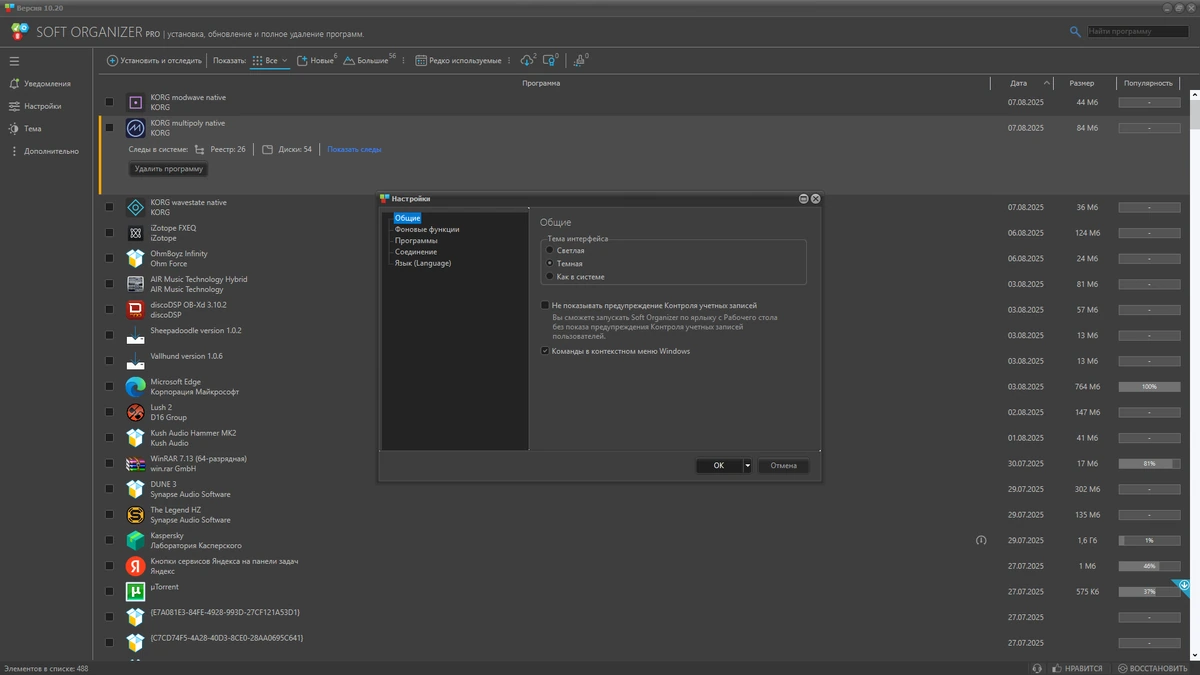Click the Microsoft Edge 100% popularity bar

1149,387
